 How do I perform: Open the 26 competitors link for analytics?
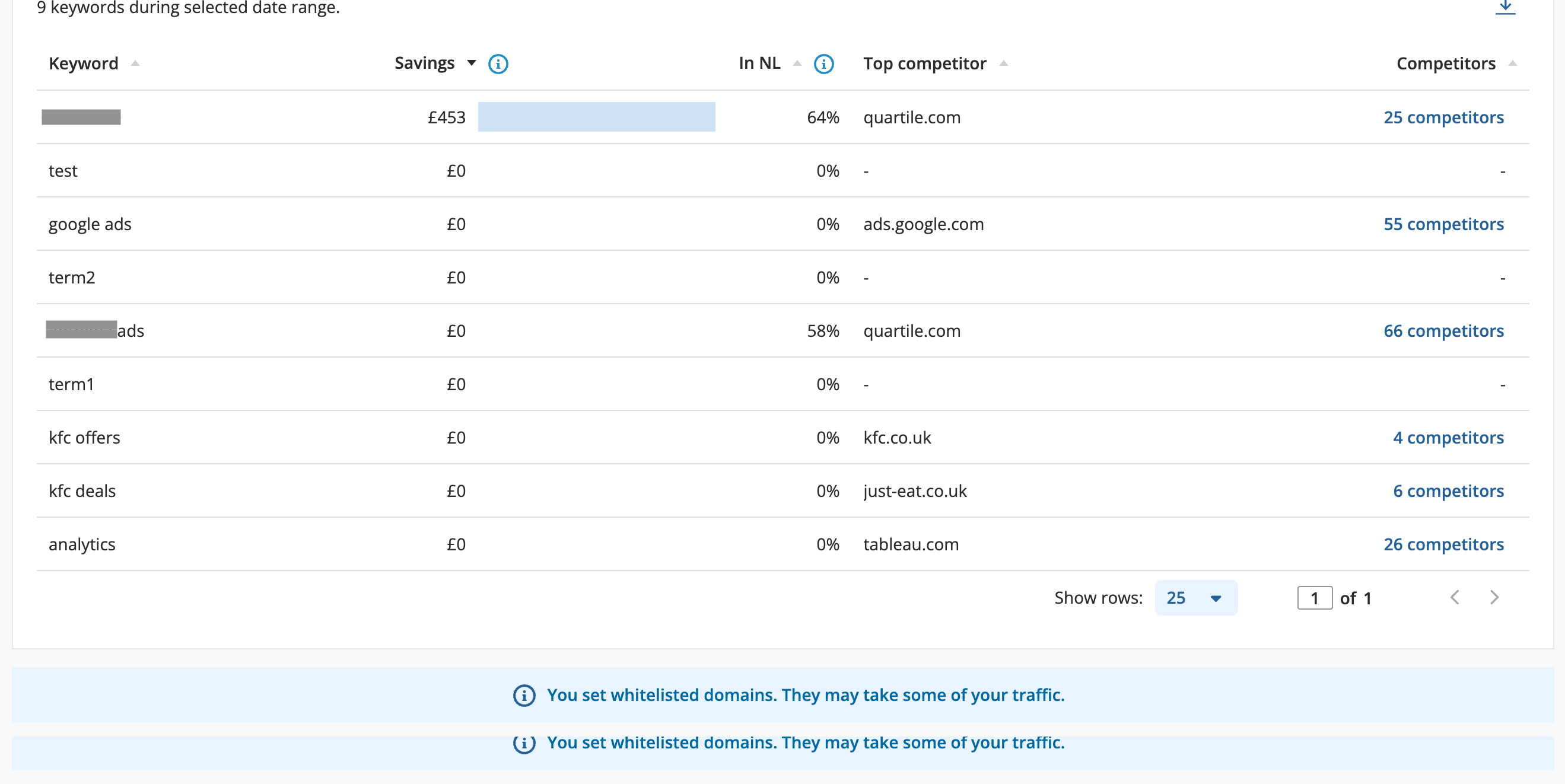pos(1443,545)
